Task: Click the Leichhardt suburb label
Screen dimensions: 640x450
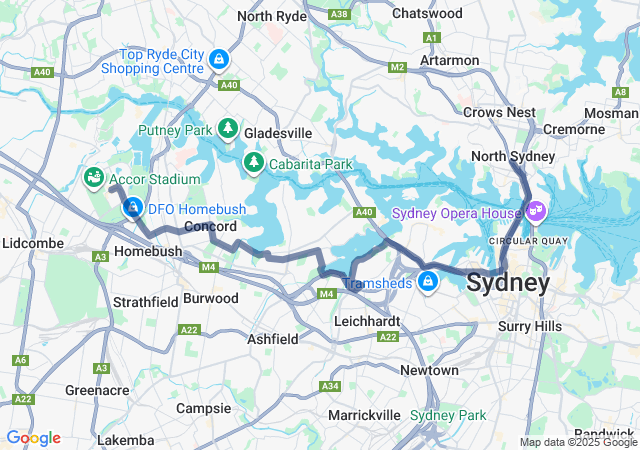Action: [367, 321]
